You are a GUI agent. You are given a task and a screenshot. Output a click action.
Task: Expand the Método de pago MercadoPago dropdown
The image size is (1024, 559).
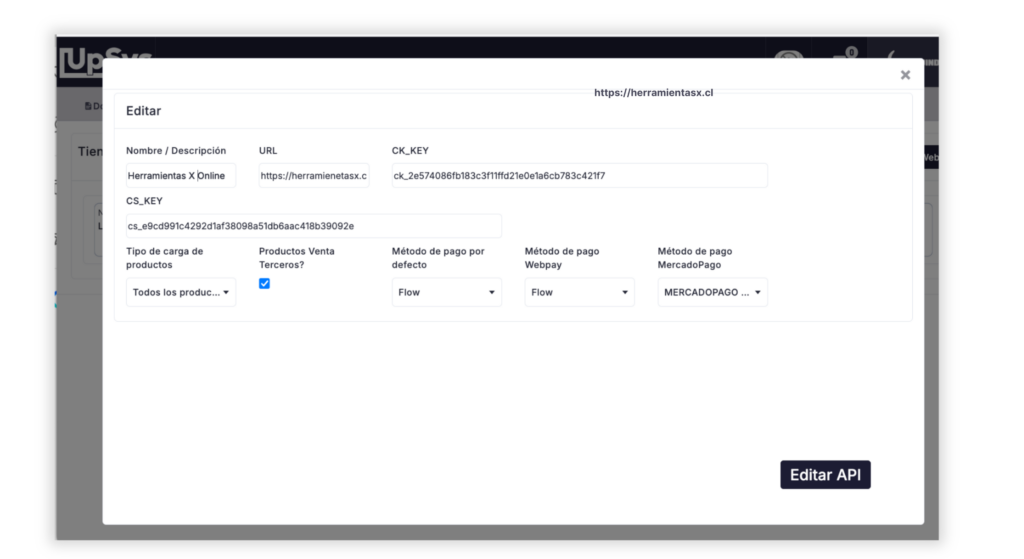[712, 292]
